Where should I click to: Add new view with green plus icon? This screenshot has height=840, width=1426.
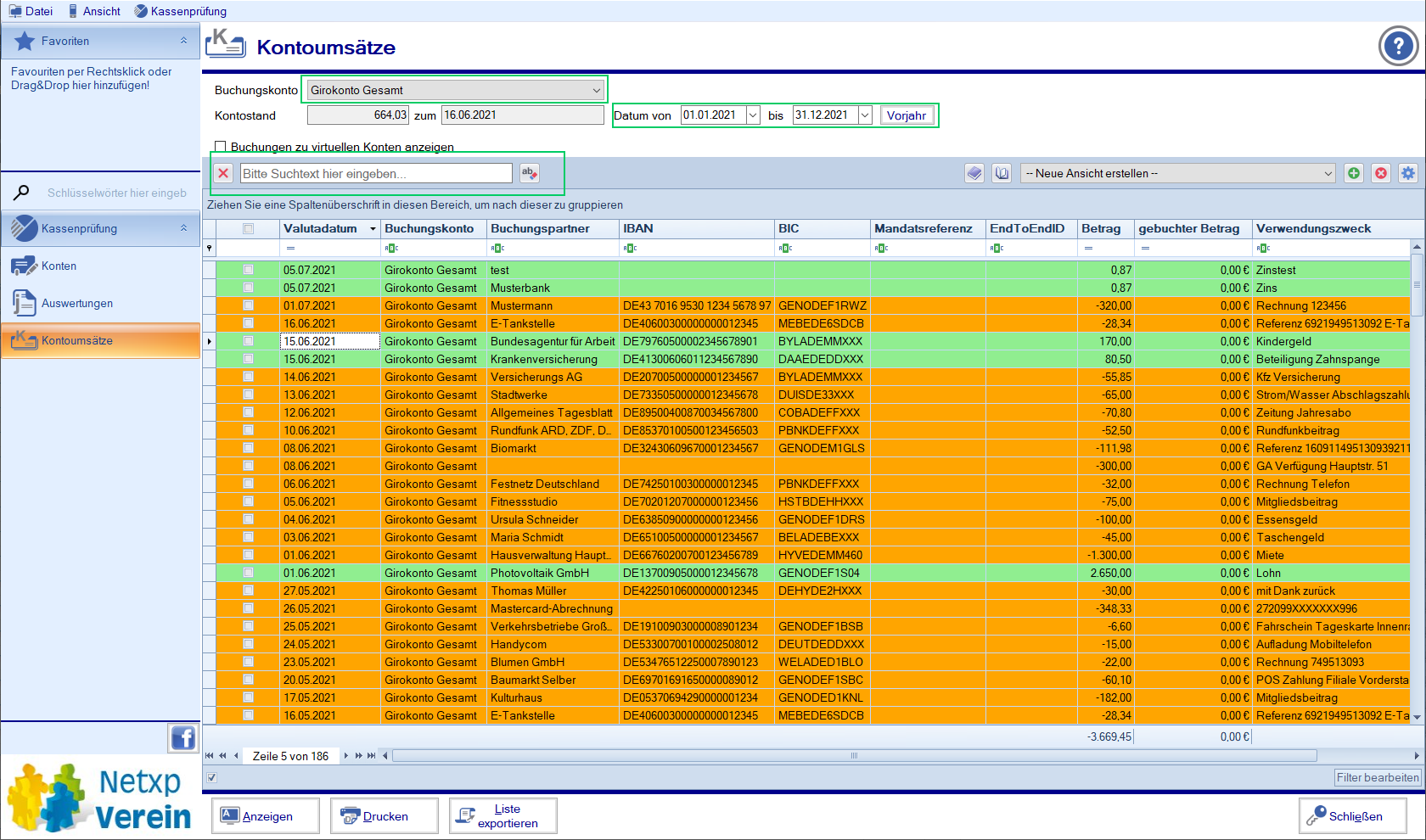(1354, 173)
